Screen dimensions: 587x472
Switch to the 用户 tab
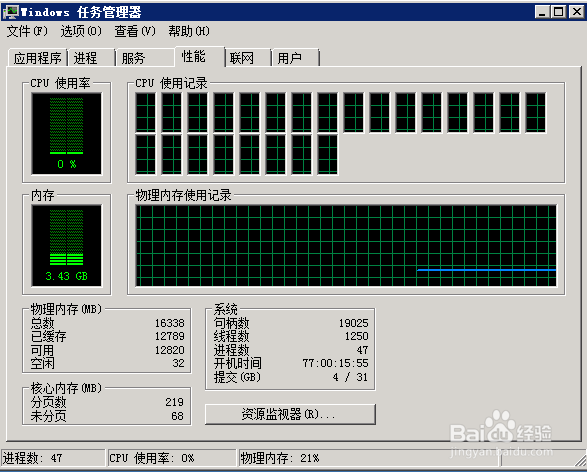click(x=295, y=58)
